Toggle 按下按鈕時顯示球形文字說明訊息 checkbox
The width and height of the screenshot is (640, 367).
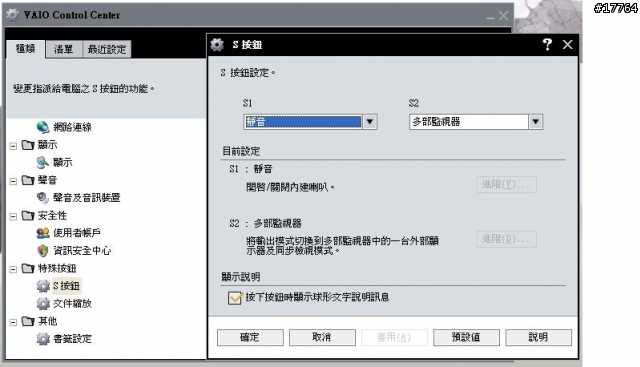(235, 298)
